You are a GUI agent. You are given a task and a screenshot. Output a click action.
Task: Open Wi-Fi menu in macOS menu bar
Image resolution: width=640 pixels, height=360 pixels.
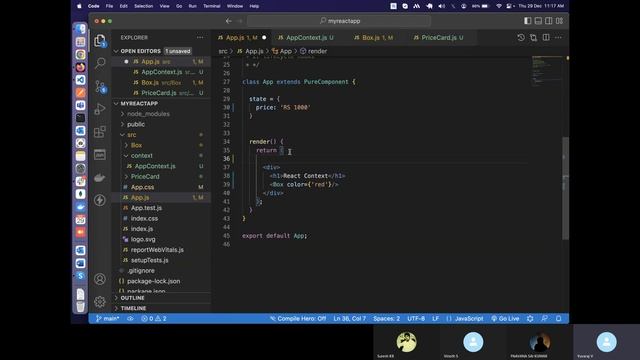499,6
